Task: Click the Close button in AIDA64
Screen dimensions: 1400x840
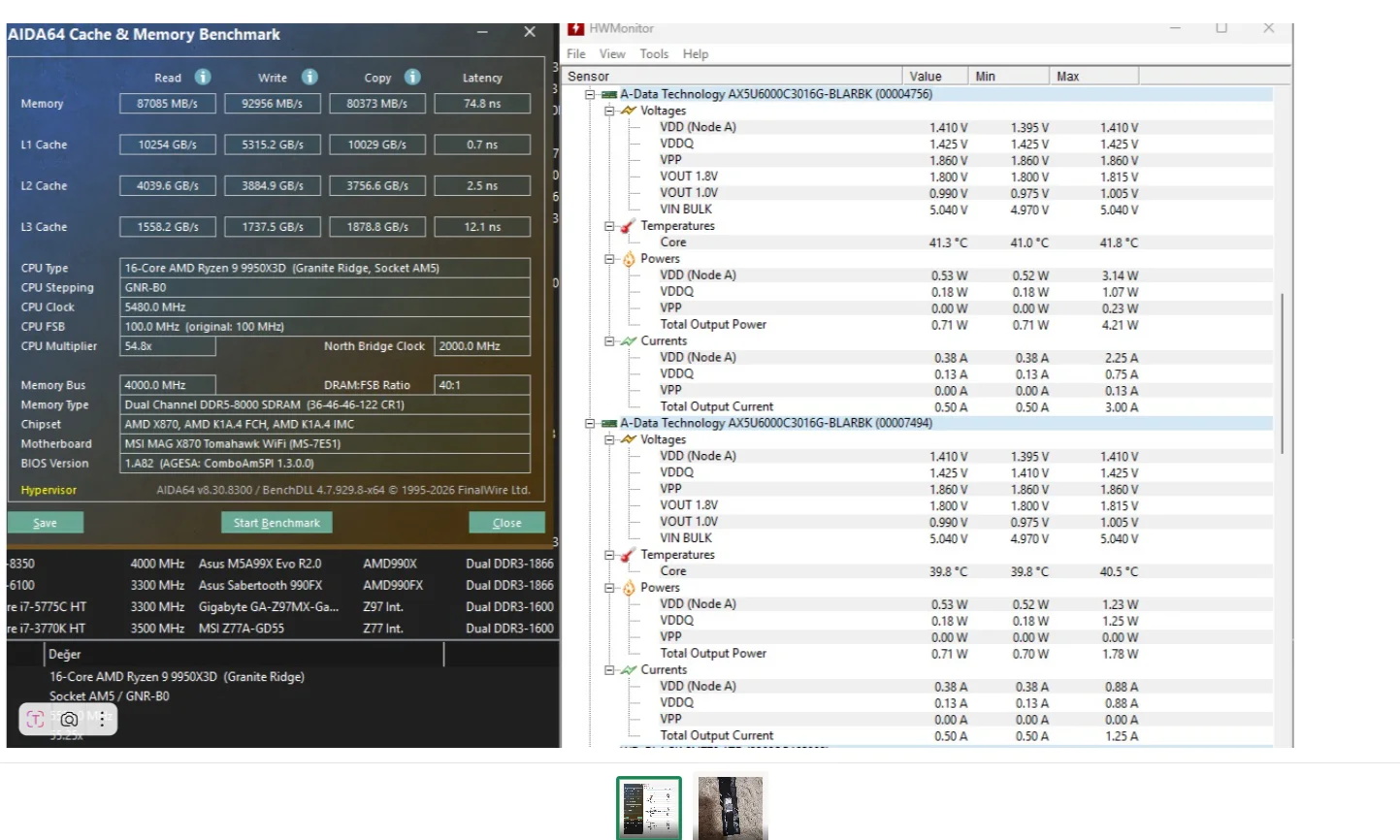Action: [506, 523]
